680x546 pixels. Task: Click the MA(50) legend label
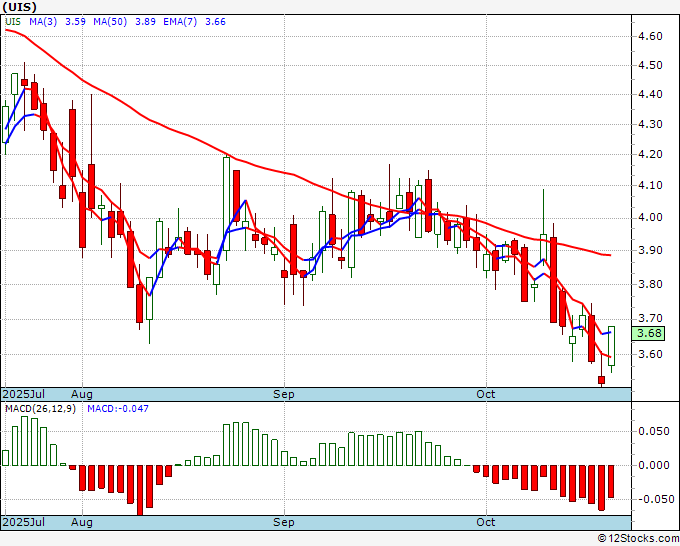[x=110, y=22]
